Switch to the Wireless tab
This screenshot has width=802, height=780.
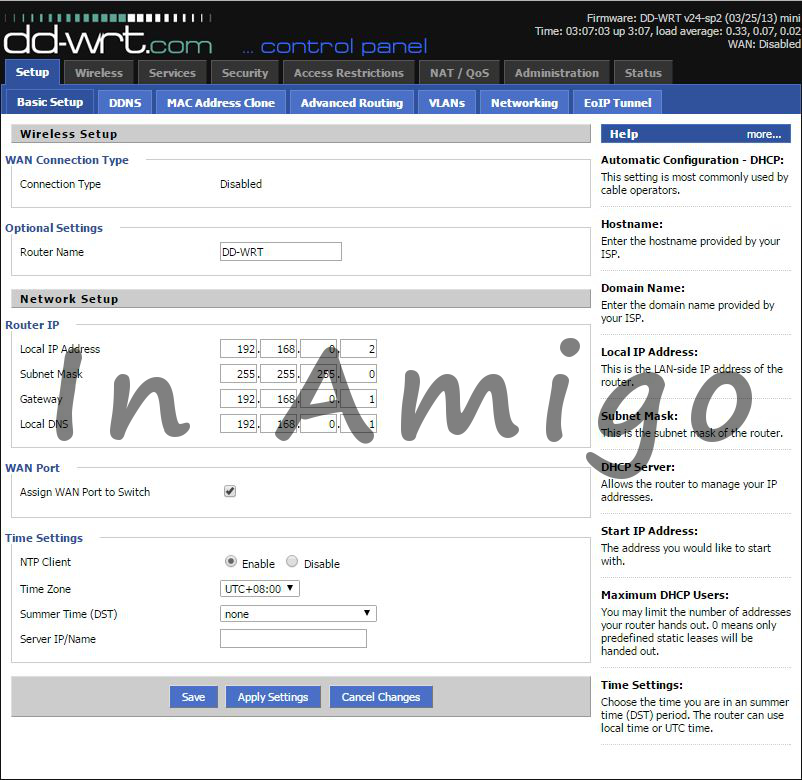point(98,72)
